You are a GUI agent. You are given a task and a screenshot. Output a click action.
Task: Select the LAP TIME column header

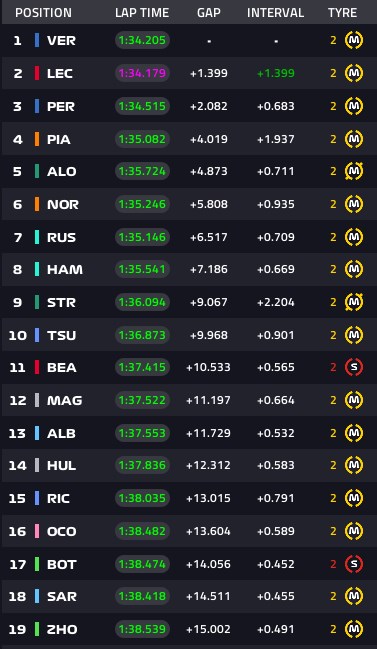[x=142, y=13]
